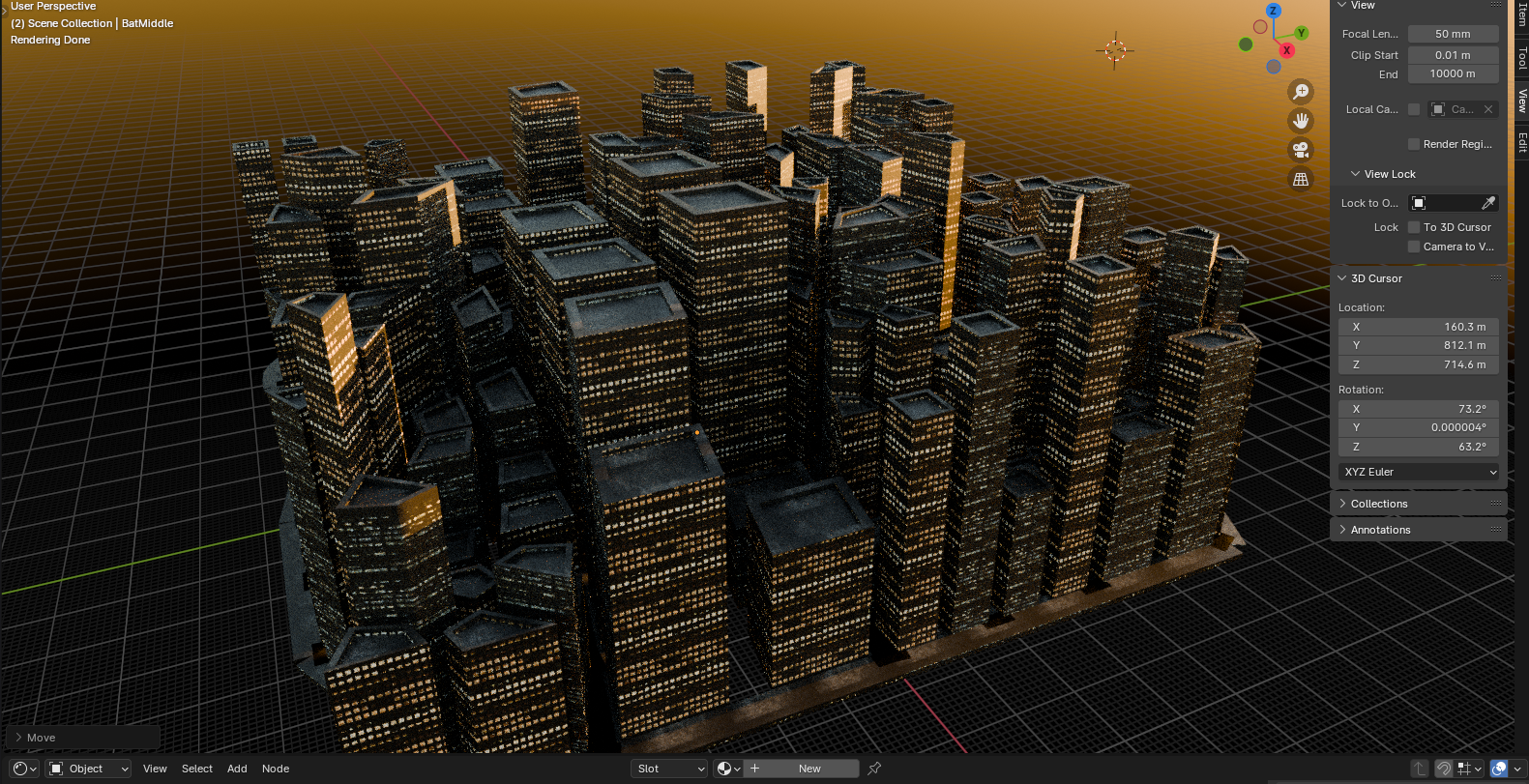Click the New material button
Screen dimensions: 1529x784
[x=809, y=769]
